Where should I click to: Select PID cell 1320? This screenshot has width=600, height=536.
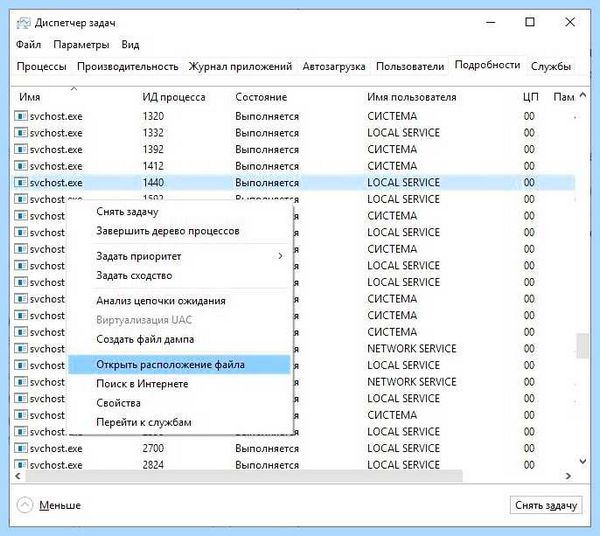pos(153,116)
